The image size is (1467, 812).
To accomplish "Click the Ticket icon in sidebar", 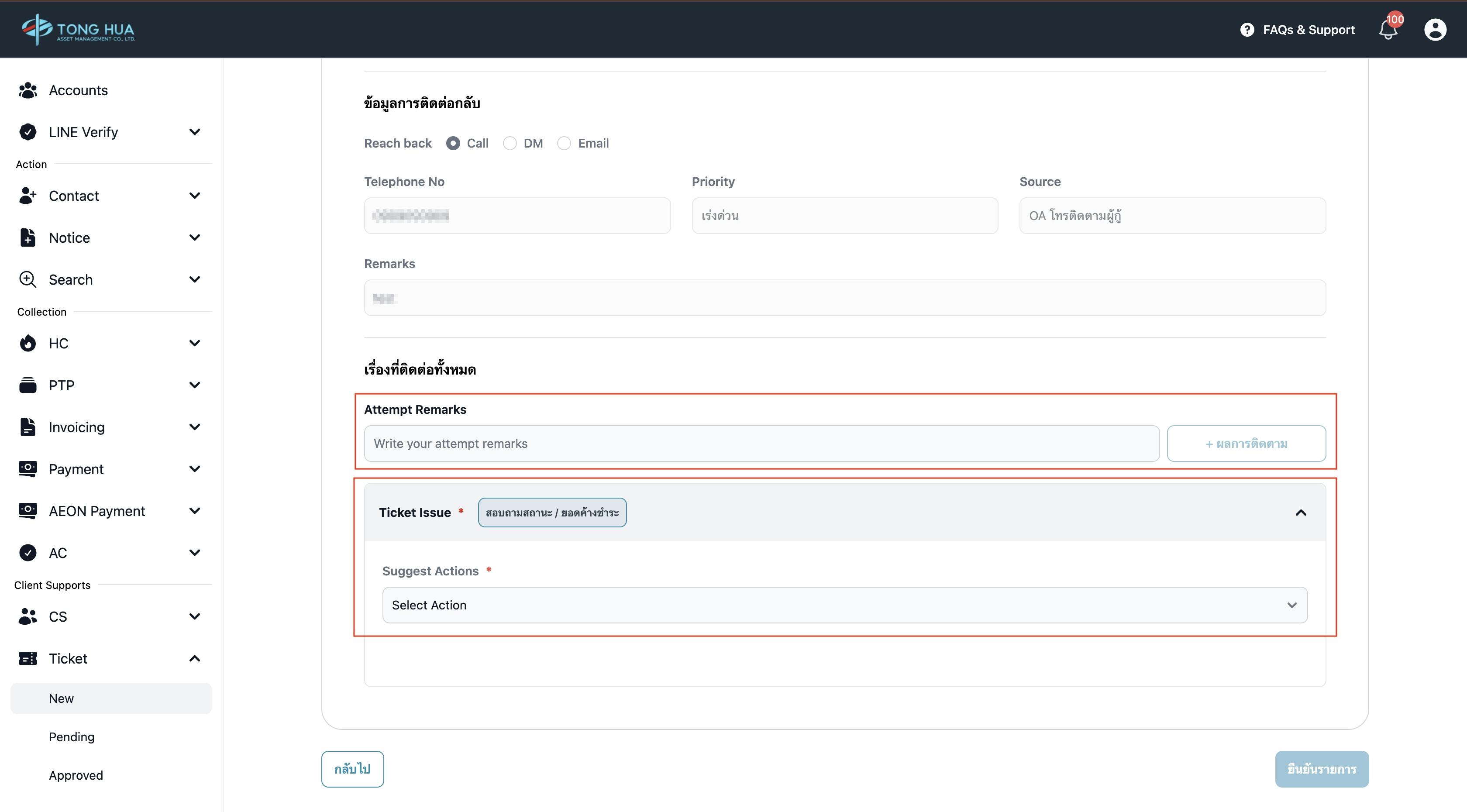I will (x=28, y=658).
